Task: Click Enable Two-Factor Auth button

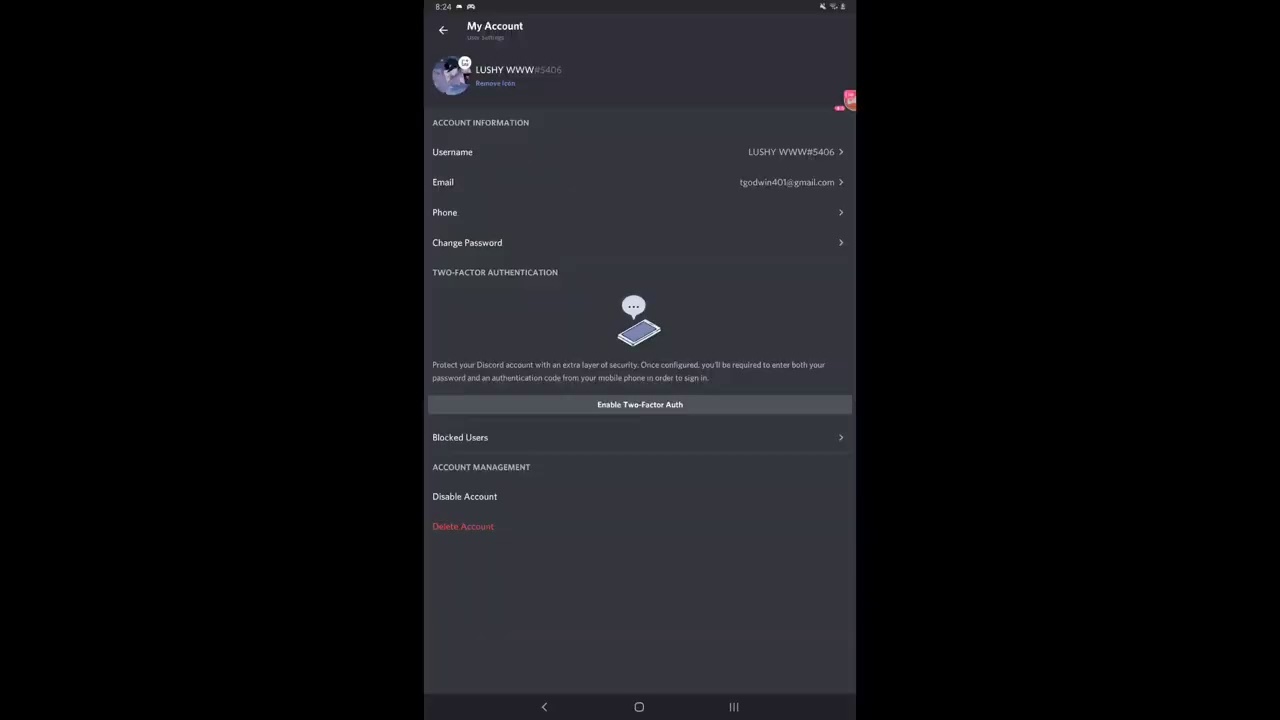Action: click(640, 404)
